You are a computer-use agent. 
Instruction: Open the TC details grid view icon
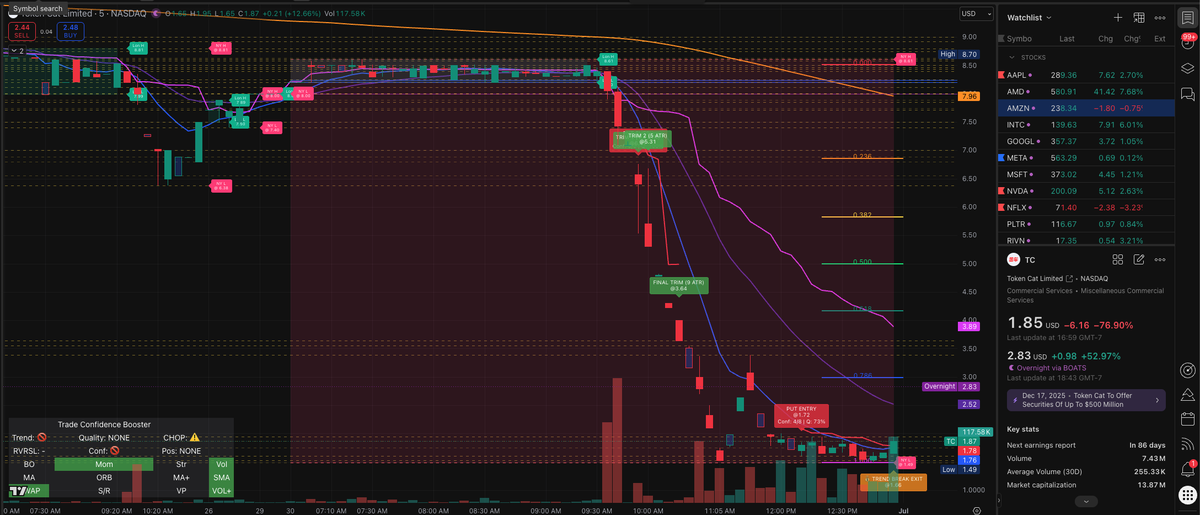coord(1118,260)
